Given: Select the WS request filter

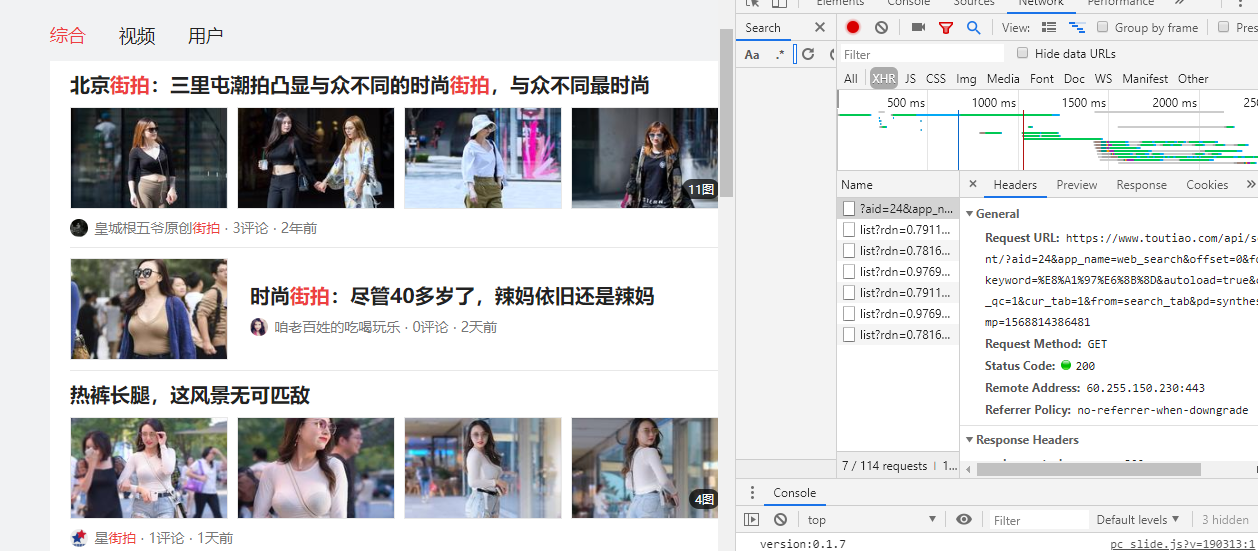Looking at the screenshot, I should point(1103,79).
